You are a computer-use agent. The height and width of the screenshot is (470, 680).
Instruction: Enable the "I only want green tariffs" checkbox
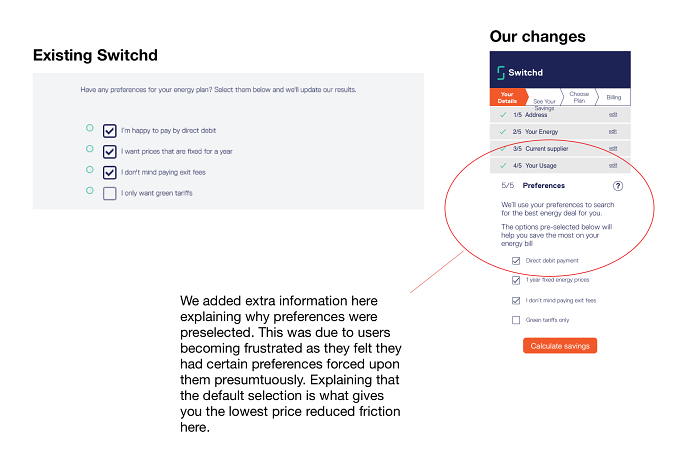pos(110,193)
